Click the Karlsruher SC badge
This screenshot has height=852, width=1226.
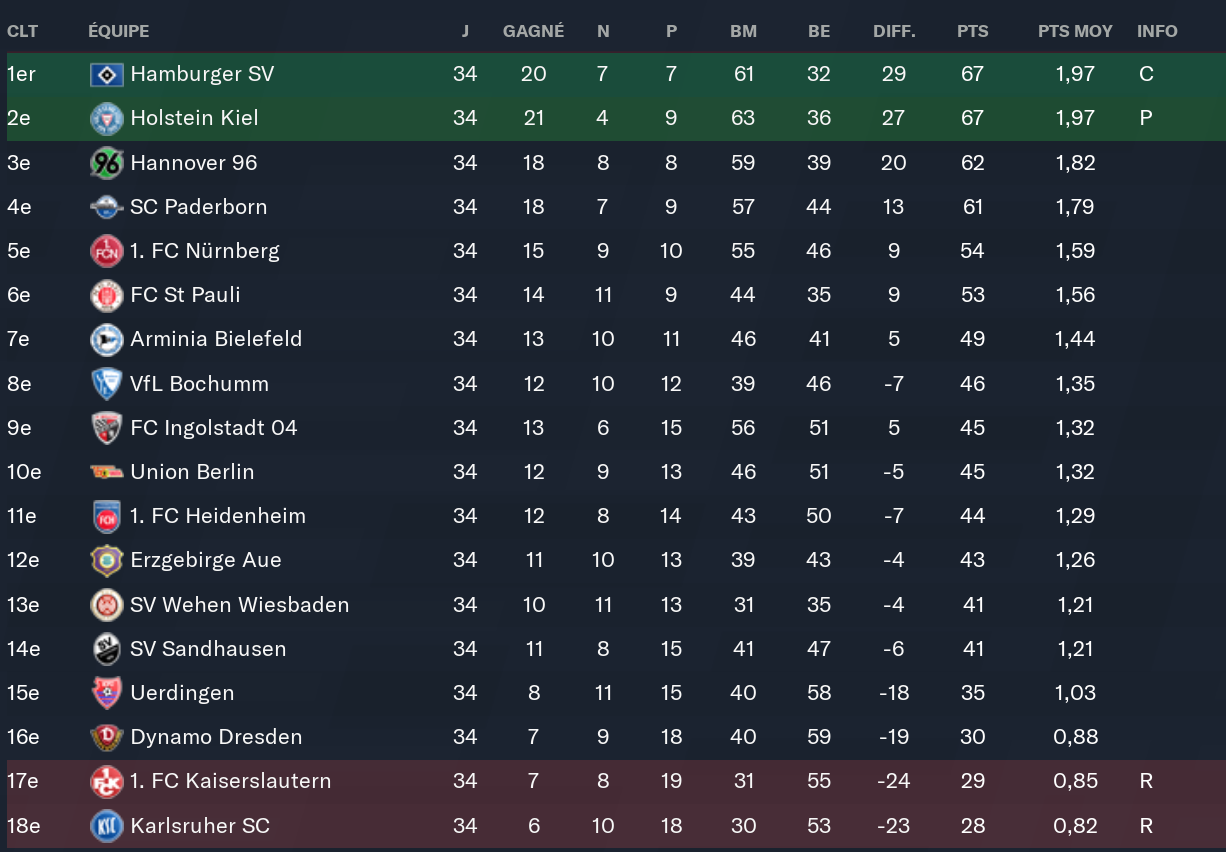pos(106,826)
